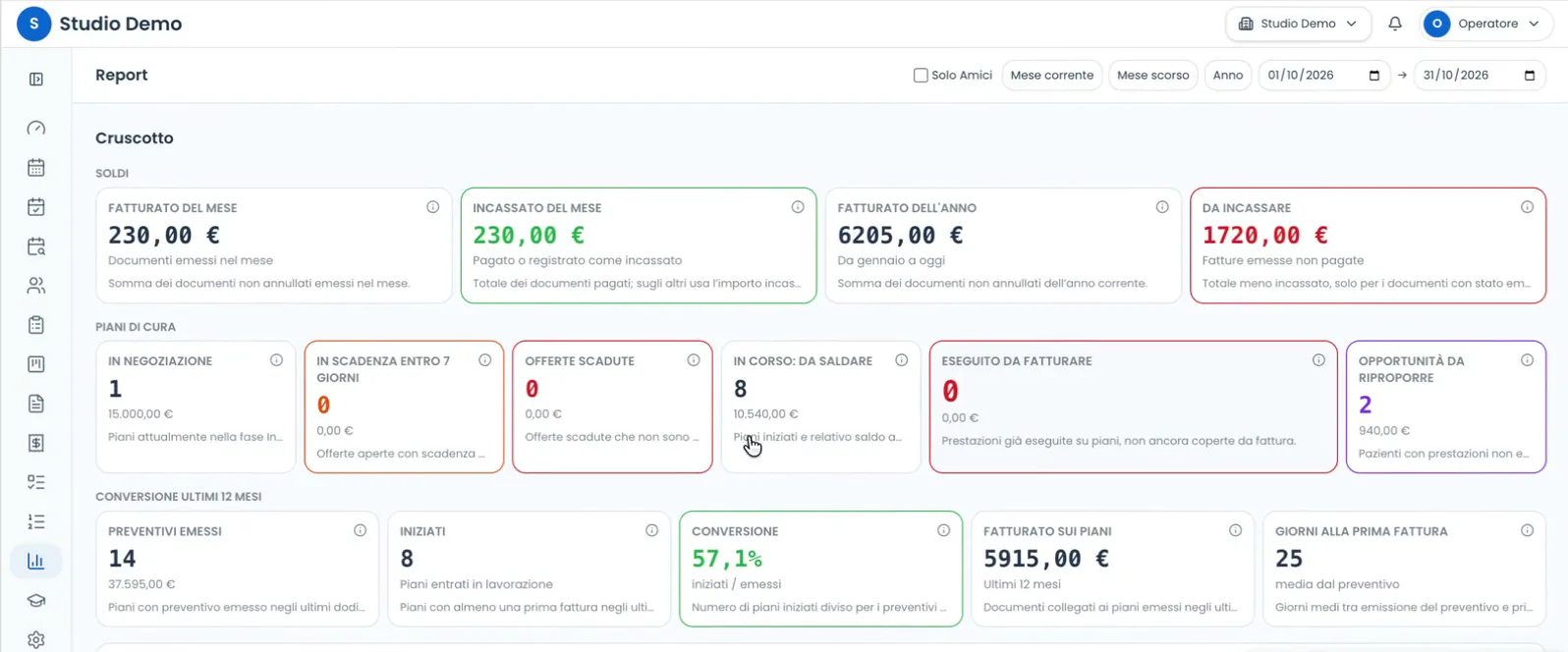This screenshot has height=652, width=1568.
Task: Click the end date field 31/10/2026
Action: 1479,76
